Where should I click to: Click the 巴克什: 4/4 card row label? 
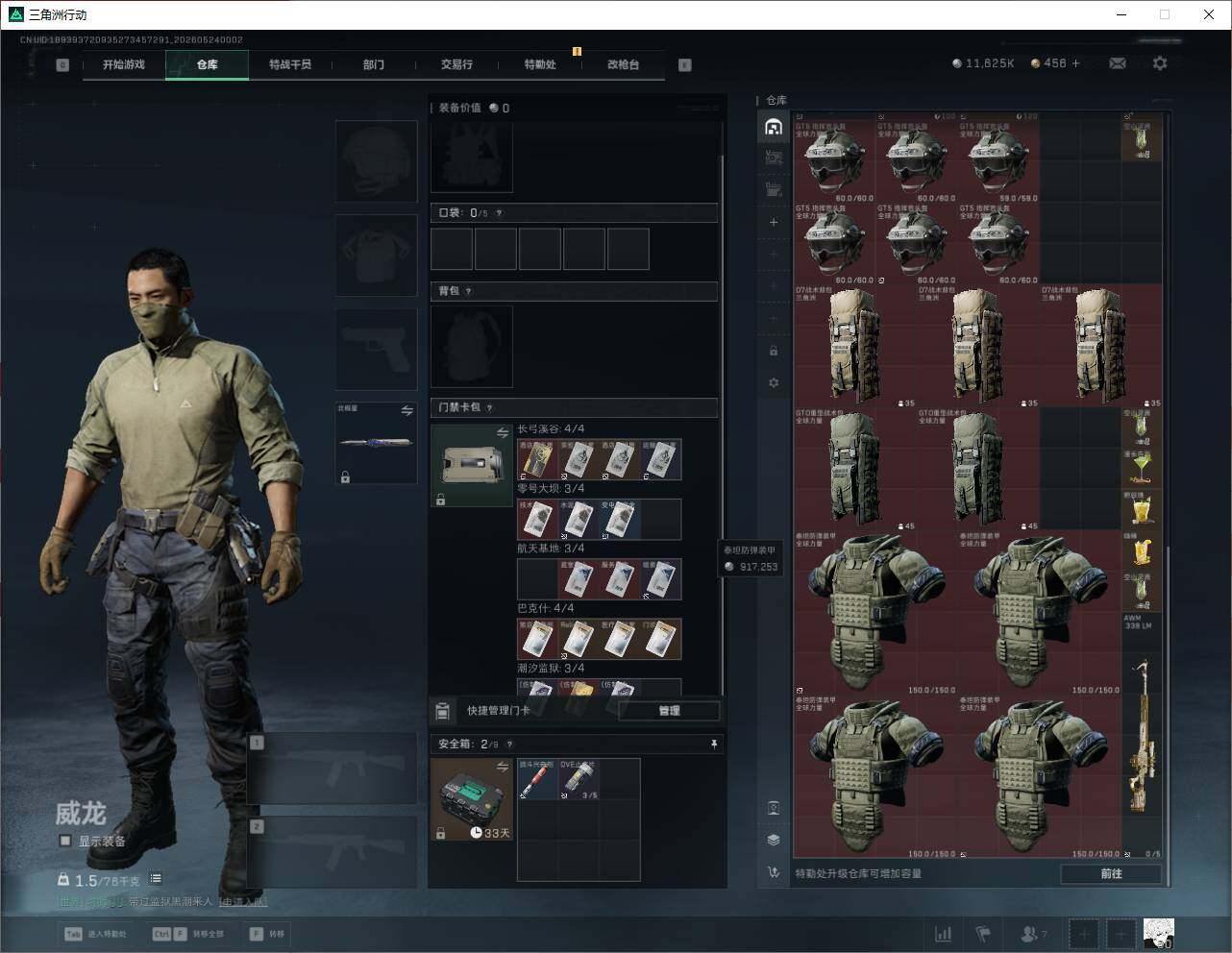[546, 608]
